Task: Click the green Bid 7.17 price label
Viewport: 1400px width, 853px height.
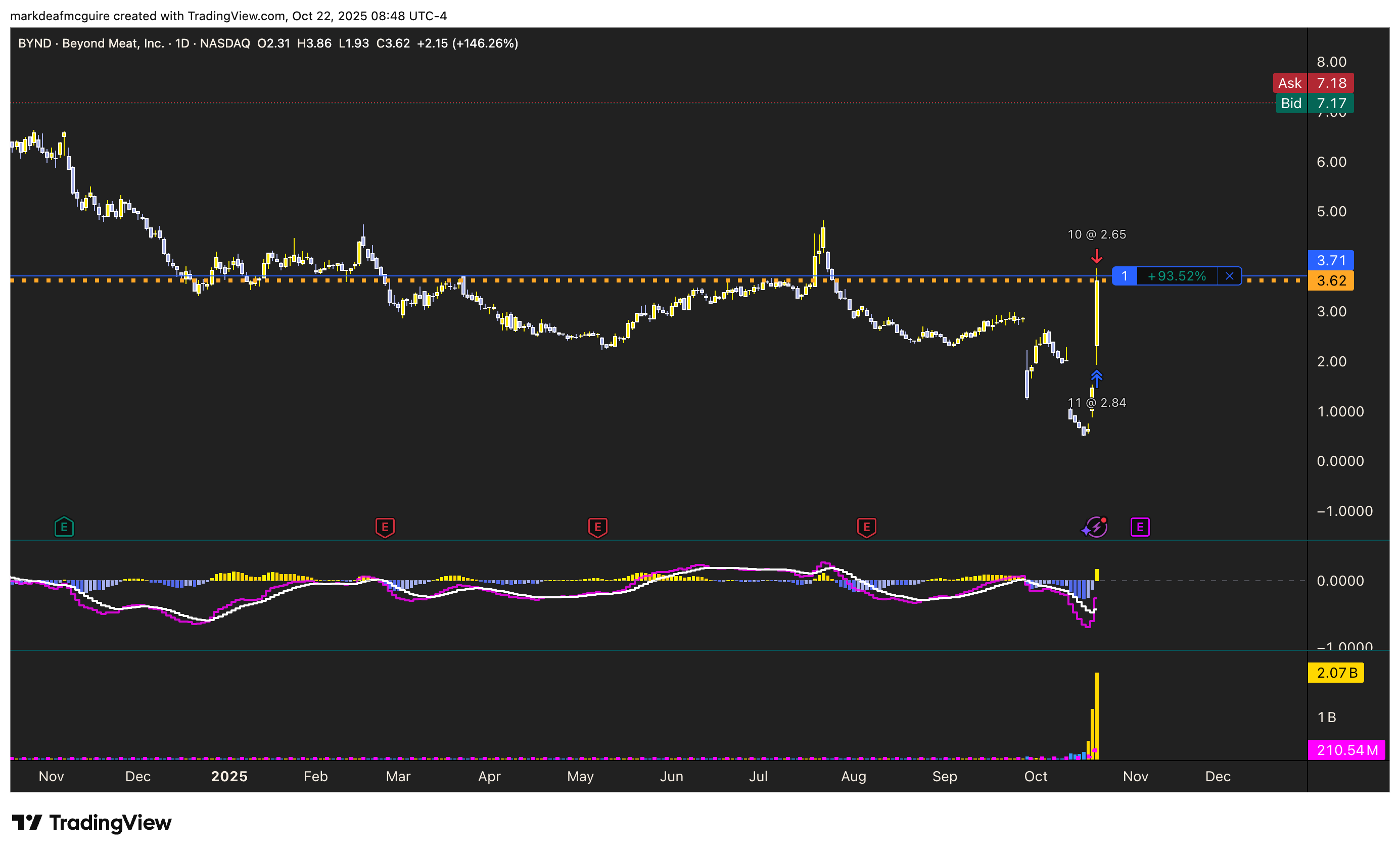Action: coord(1314,104)
